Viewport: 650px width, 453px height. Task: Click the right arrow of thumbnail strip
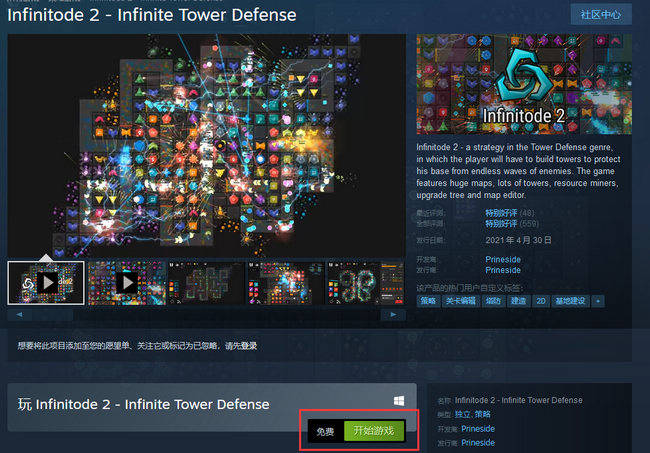point(393,315)
